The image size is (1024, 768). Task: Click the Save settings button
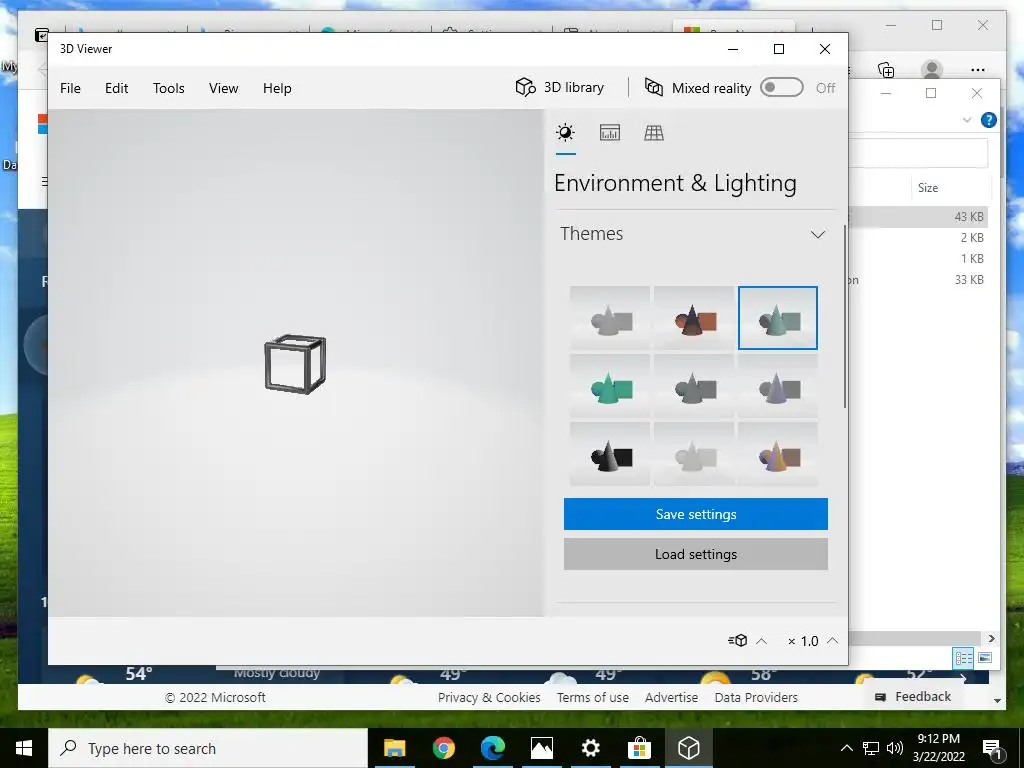(x=696, y=514)
